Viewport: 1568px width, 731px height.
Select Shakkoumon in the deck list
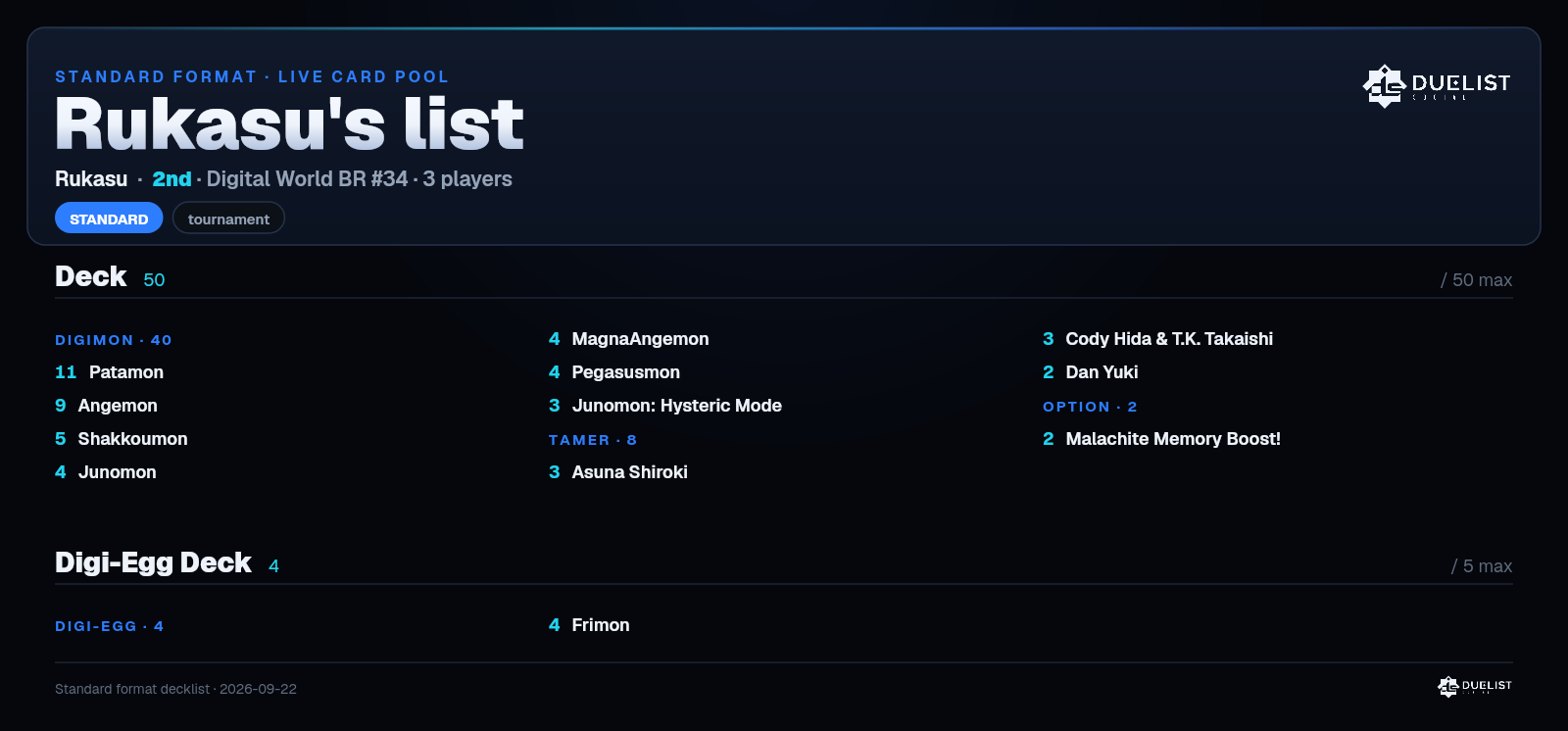click(122, 439)
